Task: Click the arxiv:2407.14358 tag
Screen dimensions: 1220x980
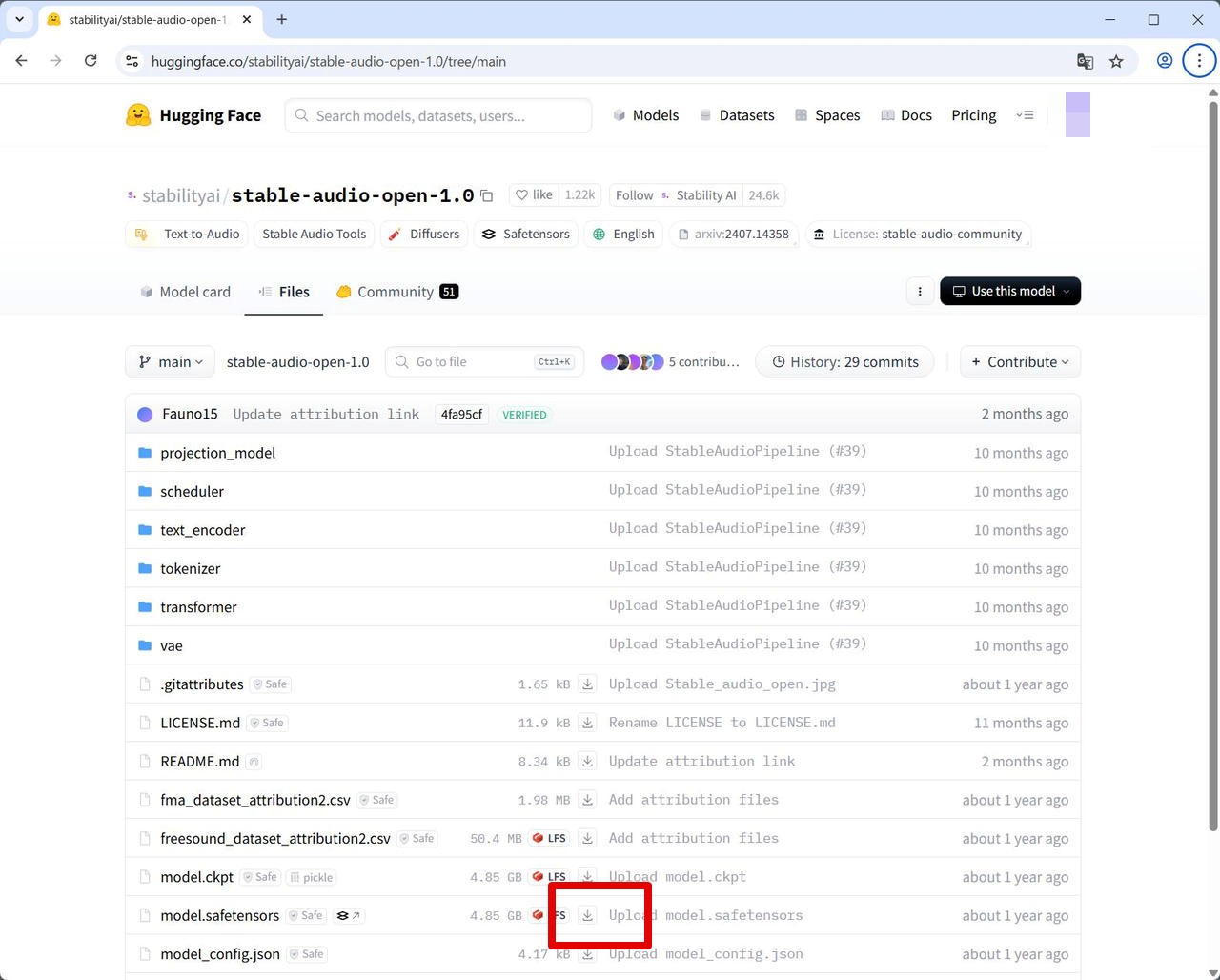Action: coord(734,235)
